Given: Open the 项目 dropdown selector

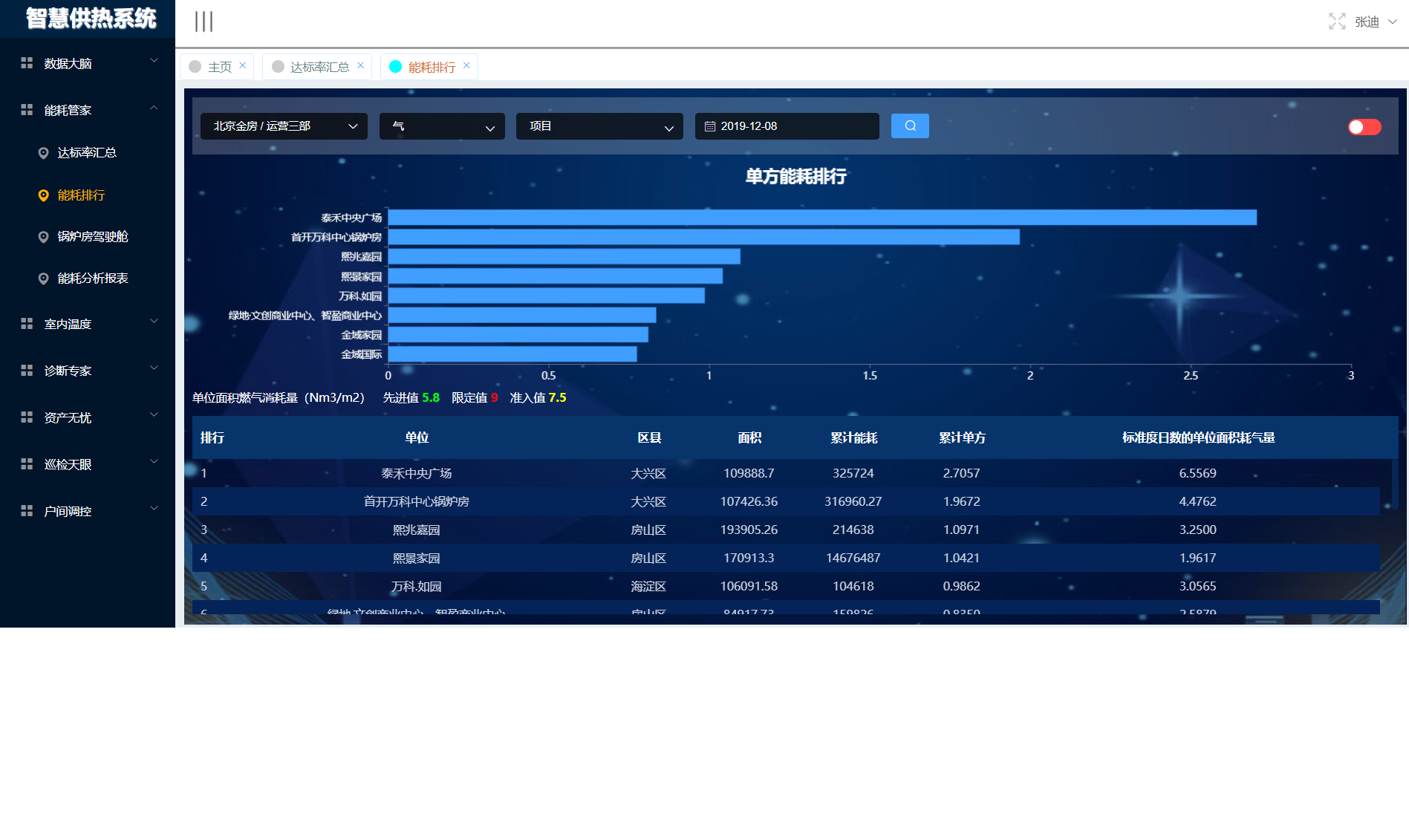Looking at the screenshot, I should pos(599,126).
